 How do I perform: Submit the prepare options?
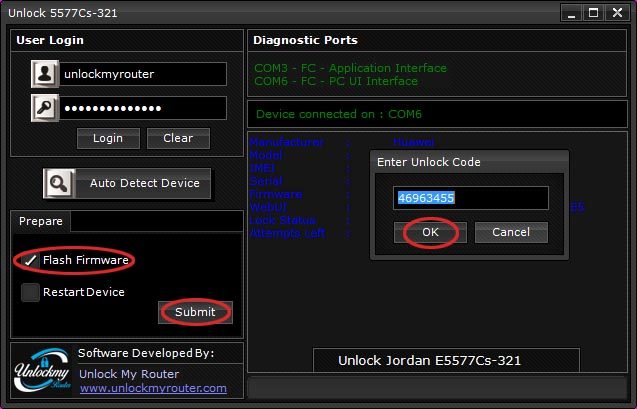click(195, 312)
